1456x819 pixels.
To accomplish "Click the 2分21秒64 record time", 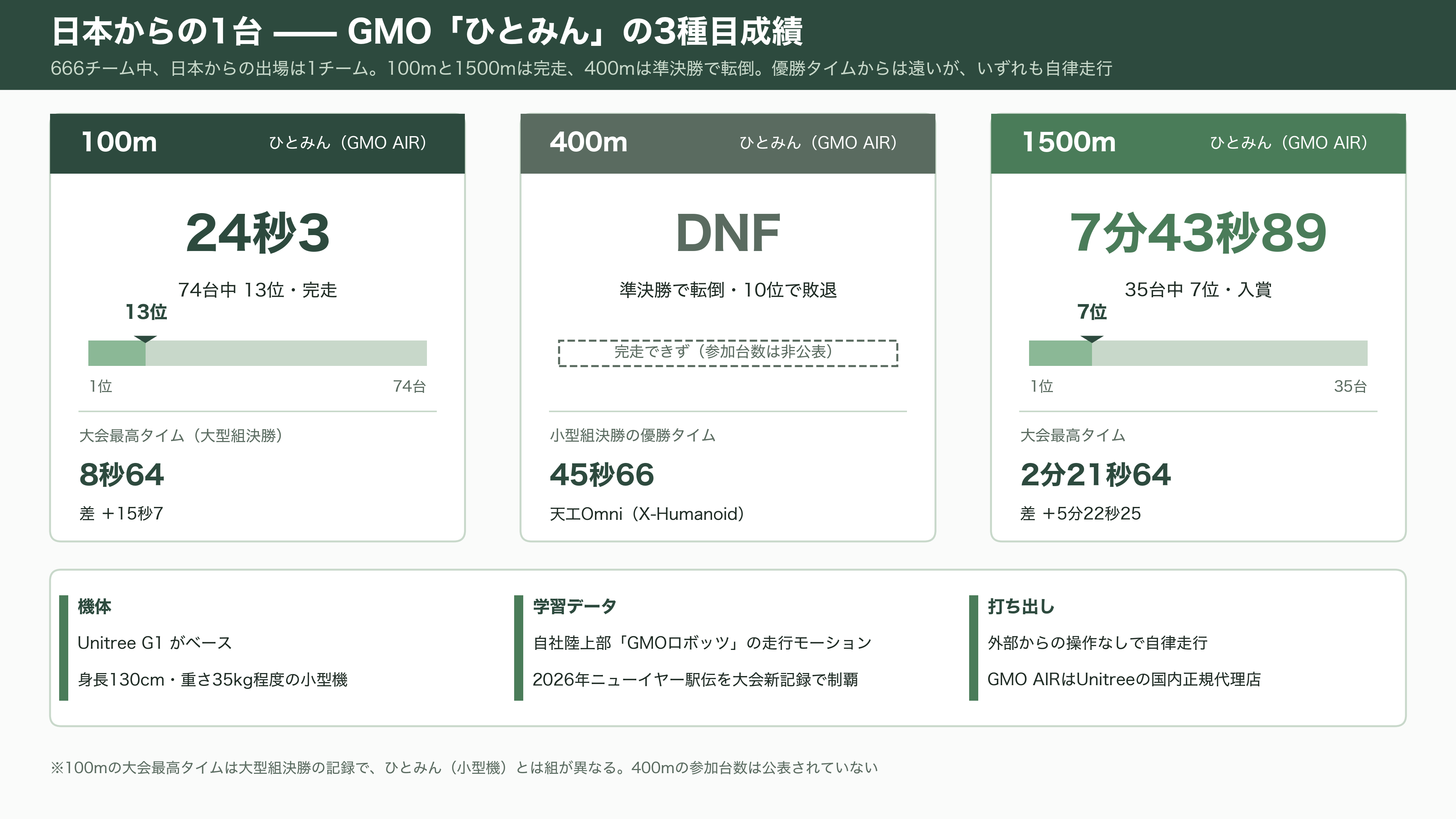I will pos(1095,474).
